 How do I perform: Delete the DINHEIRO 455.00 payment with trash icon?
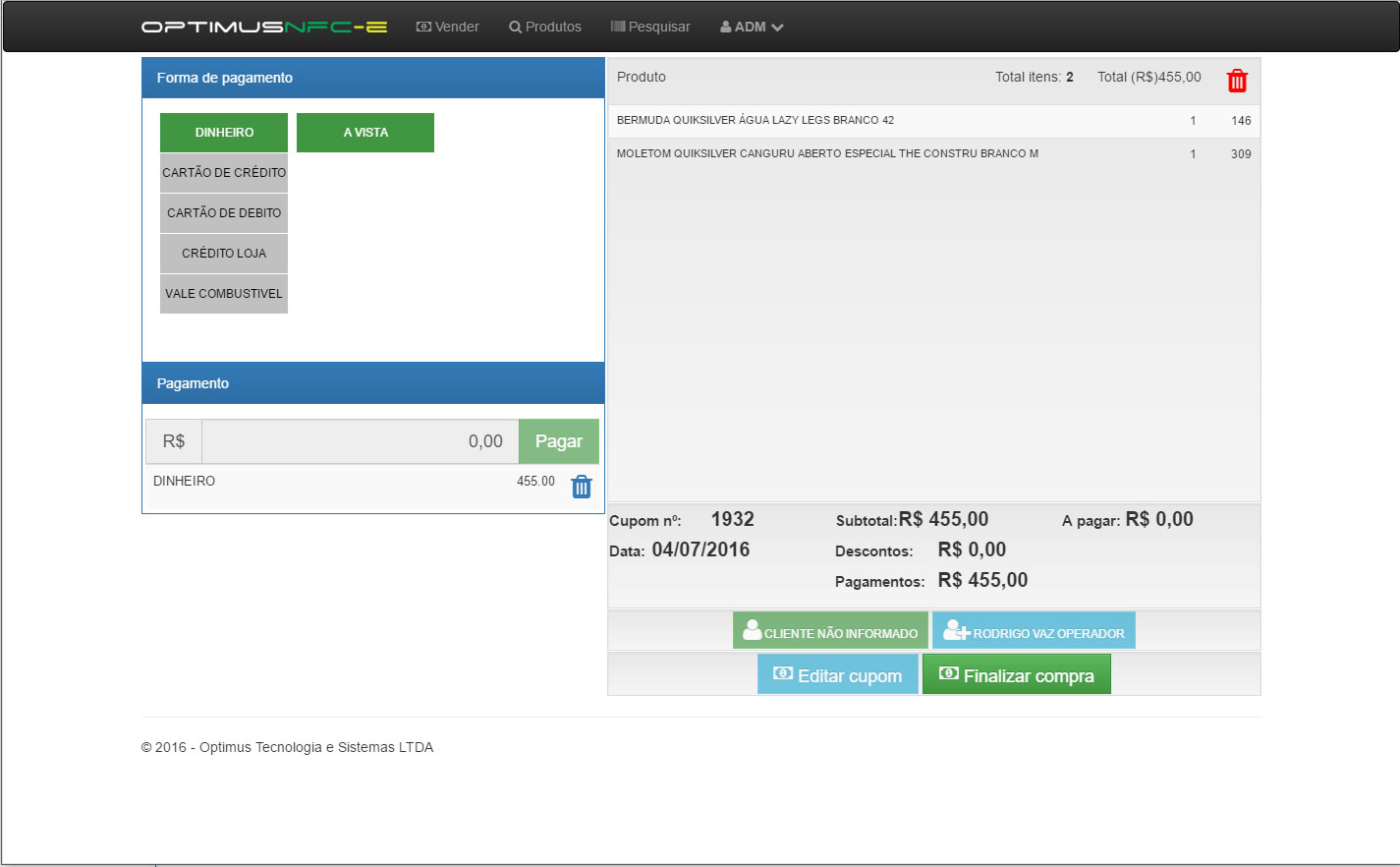pos(582,486)
